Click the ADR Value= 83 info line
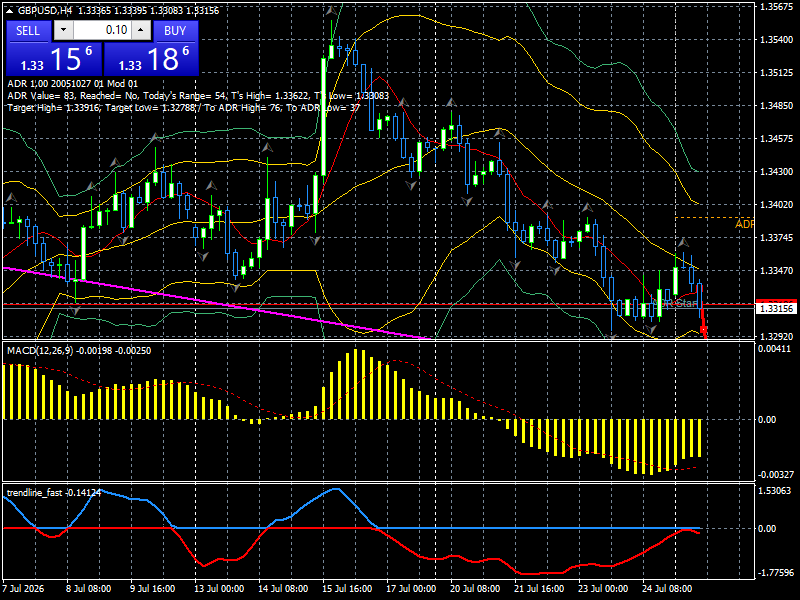This screenshot has height=600, width=800. pos(198,96)
